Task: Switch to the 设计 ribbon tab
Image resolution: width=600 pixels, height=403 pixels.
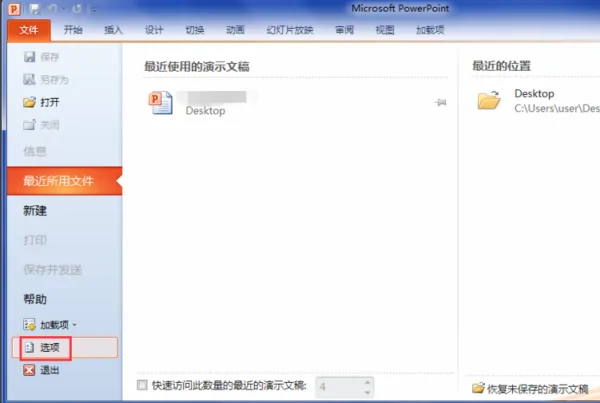Action: pos(154,30)
